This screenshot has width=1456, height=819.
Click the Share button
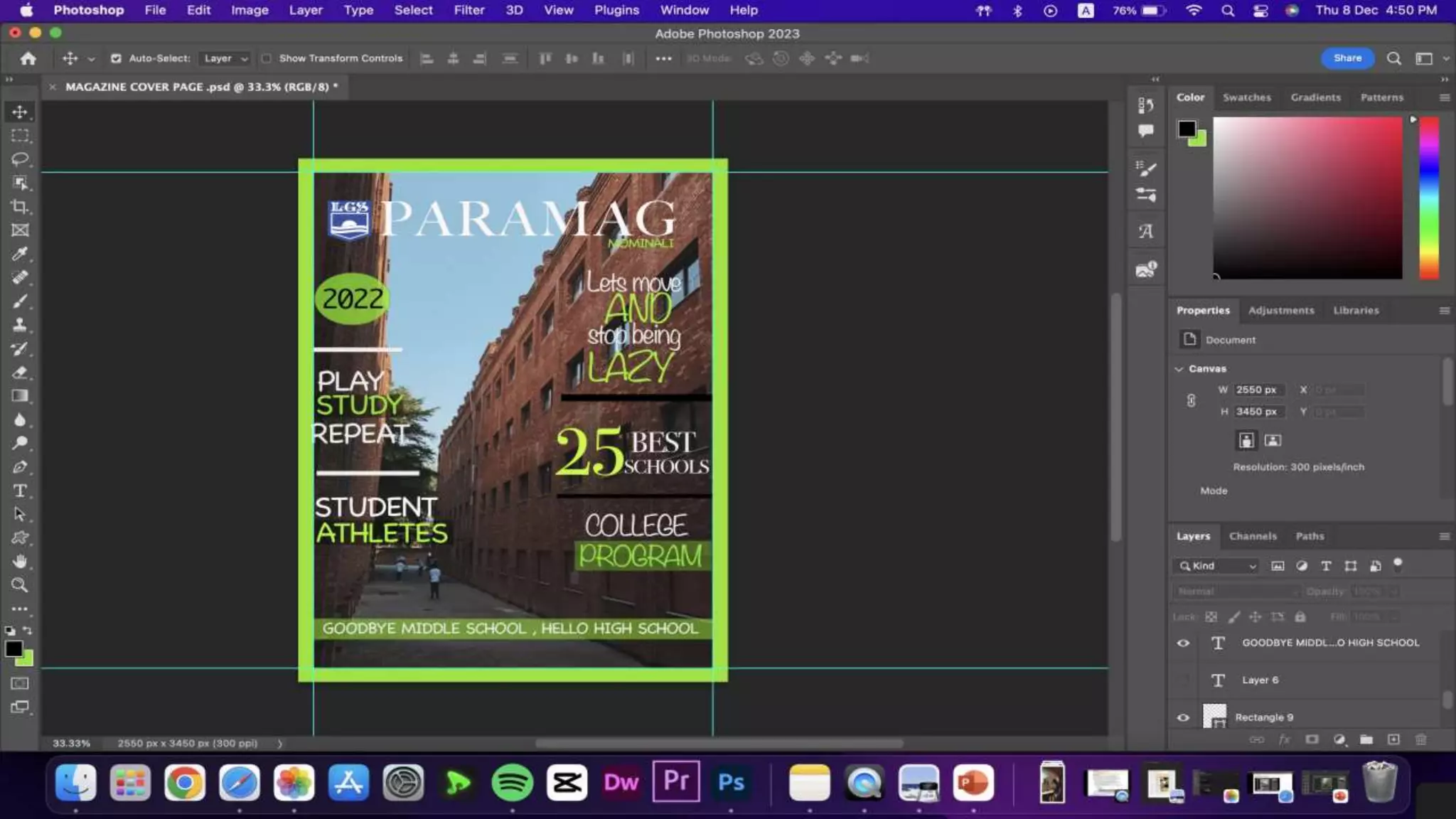[1347, 58]
